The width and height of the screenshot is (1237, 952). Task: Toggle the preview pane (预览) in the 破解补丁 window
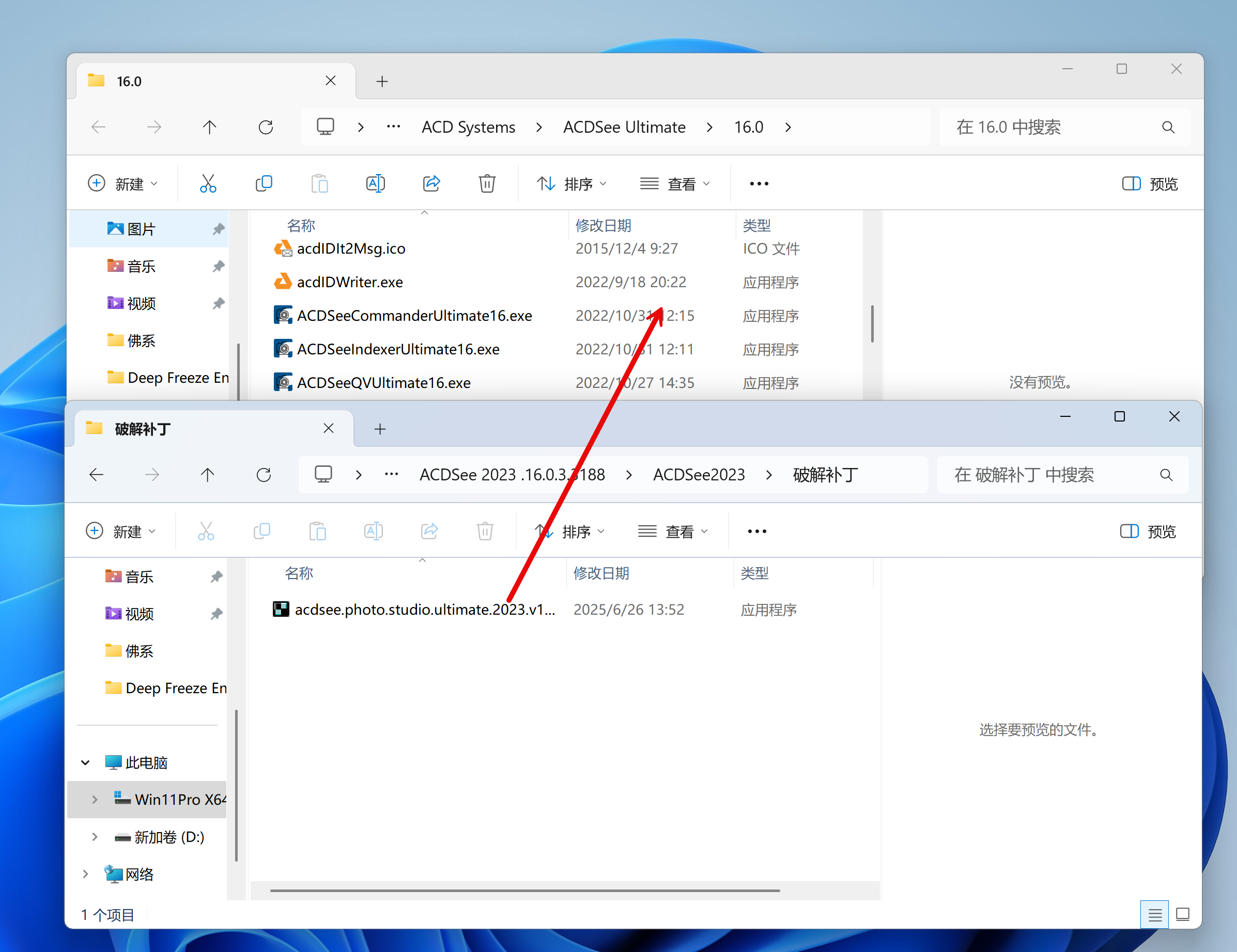pos(1147,531)
